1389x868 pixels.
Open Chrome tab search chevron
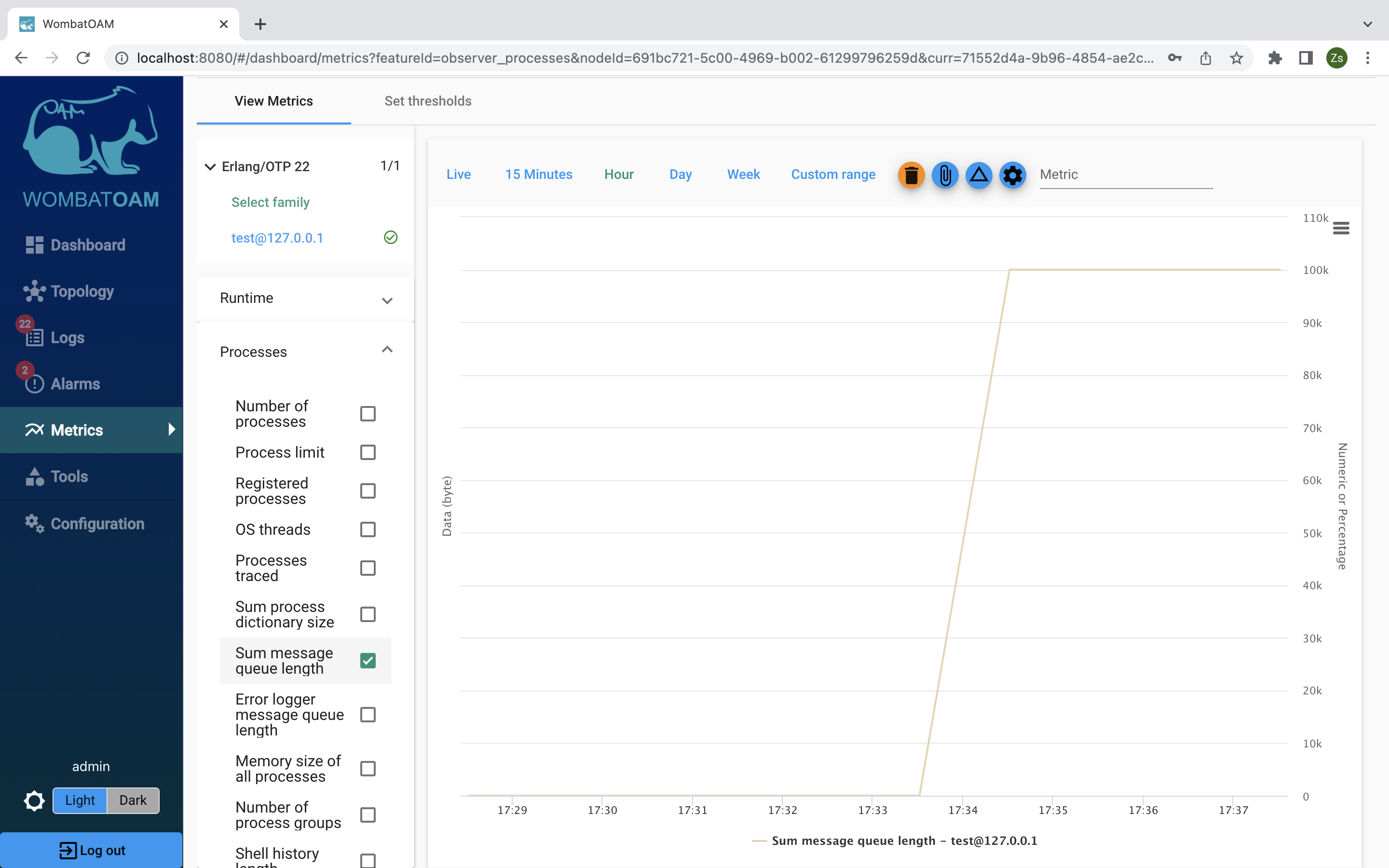(1367, 24)
